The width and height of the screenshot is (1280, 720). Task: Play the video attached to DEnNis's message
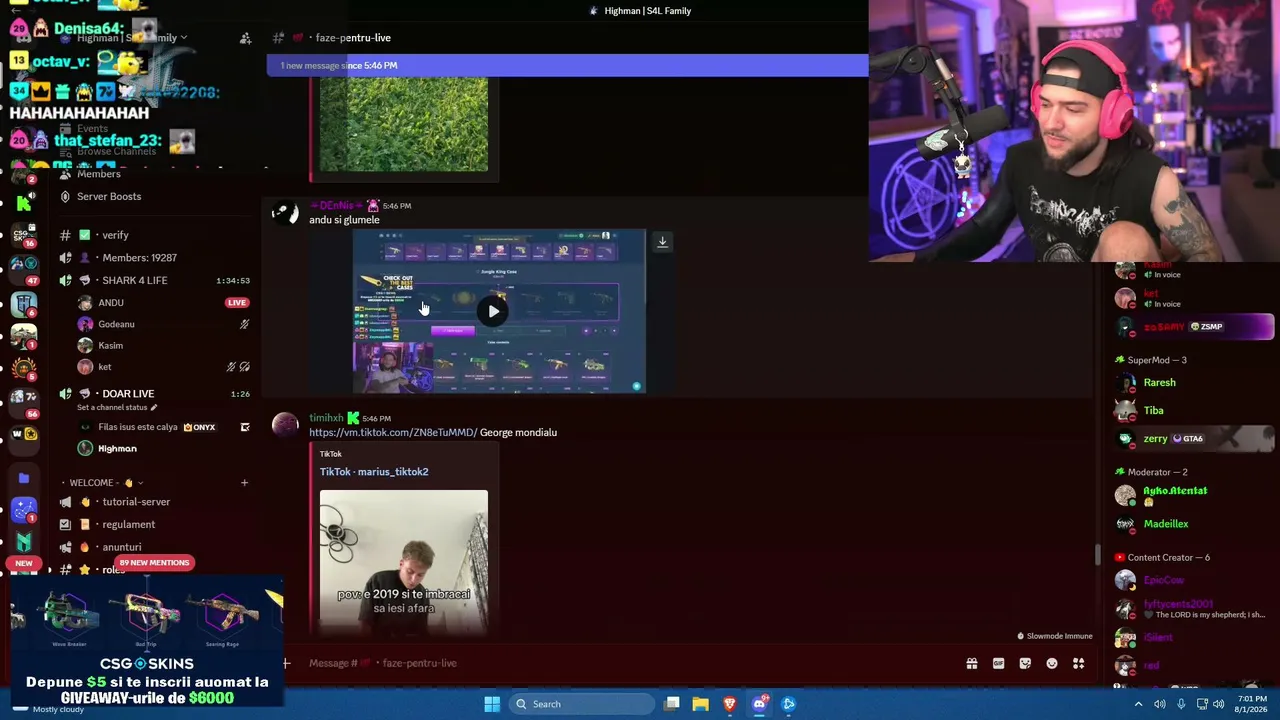(494, 311)
